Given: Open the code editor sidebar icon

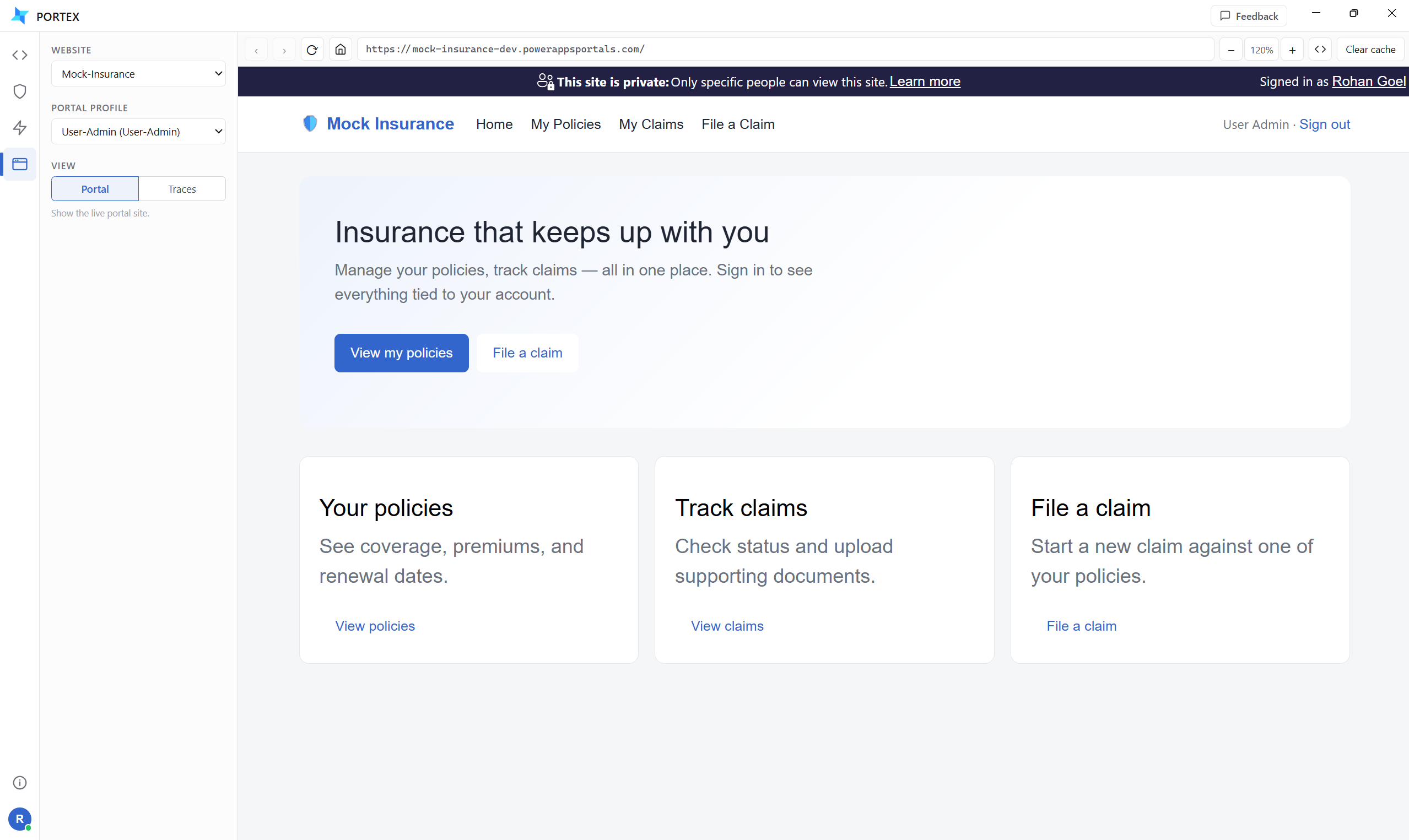Looking at the screenshot, I should click(20, 55).
